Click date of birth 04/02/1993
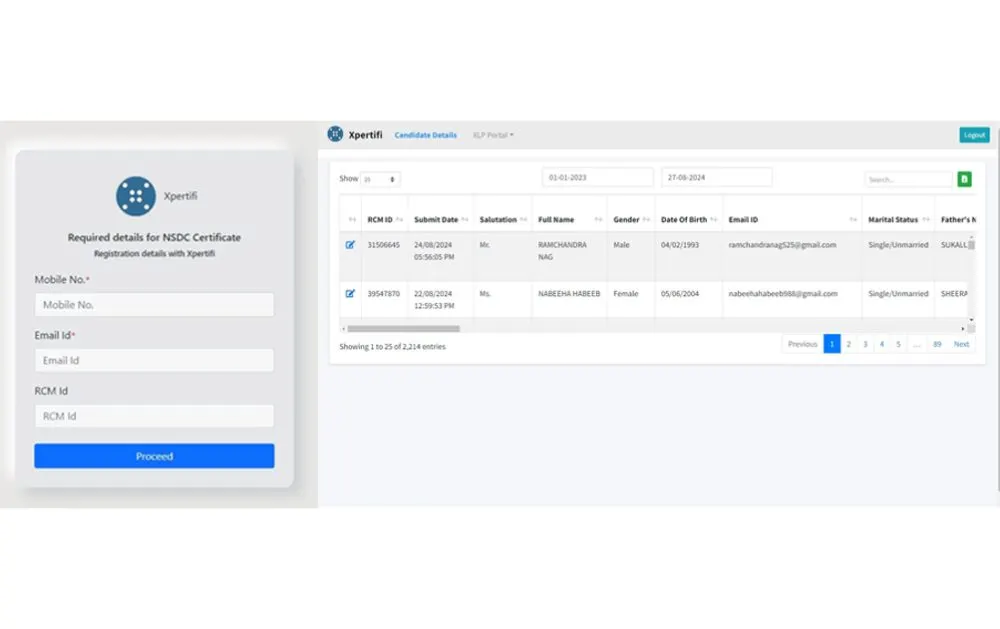The width and height of the screenshot is (1000, 629). pyautogui.click(x=680, y=245)
